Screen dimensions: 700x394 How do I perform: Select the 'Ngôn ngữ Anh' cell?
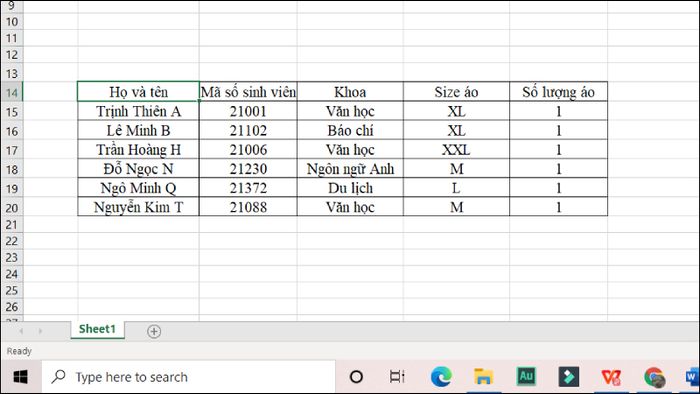[350, 169]
